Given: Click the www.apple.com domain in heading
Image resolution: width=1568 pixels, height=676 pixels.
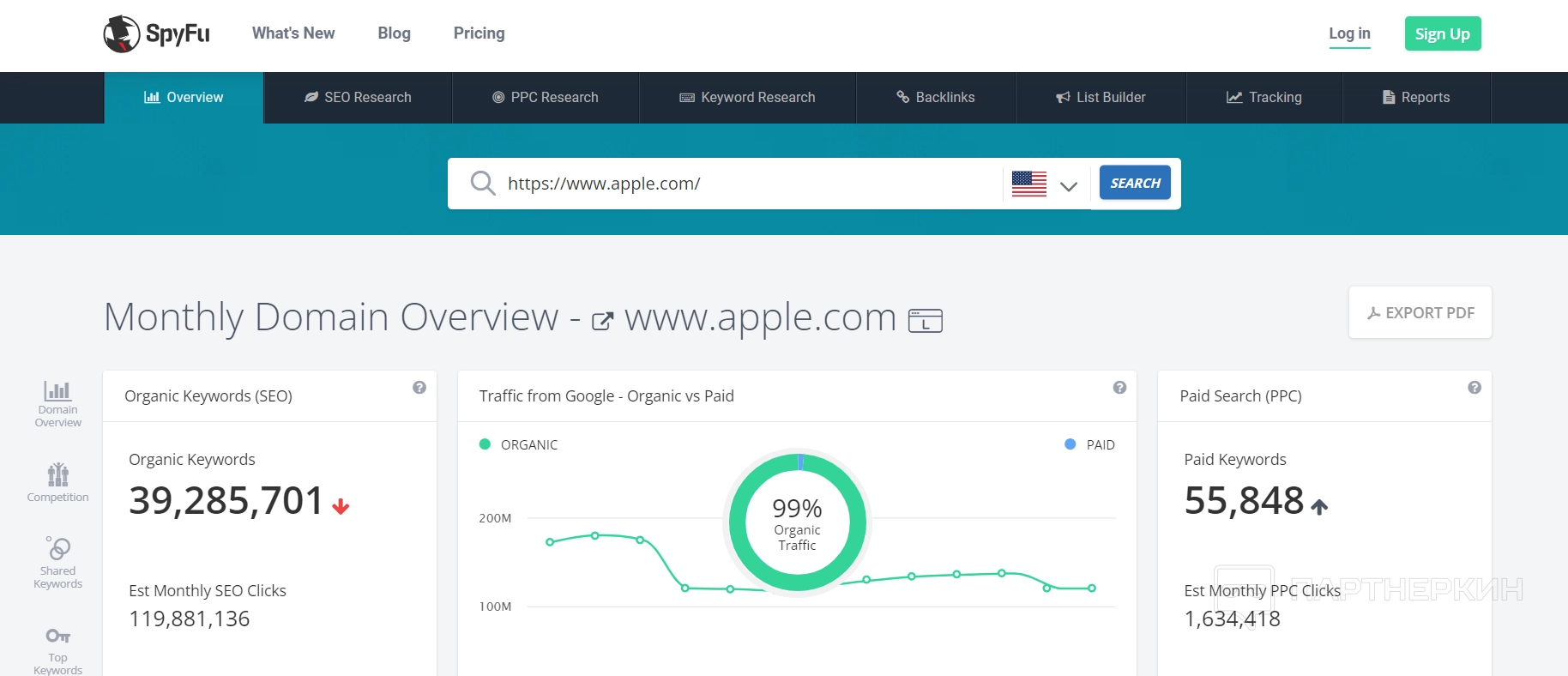Looking at the screenshot, I should [x=760, y=317].
